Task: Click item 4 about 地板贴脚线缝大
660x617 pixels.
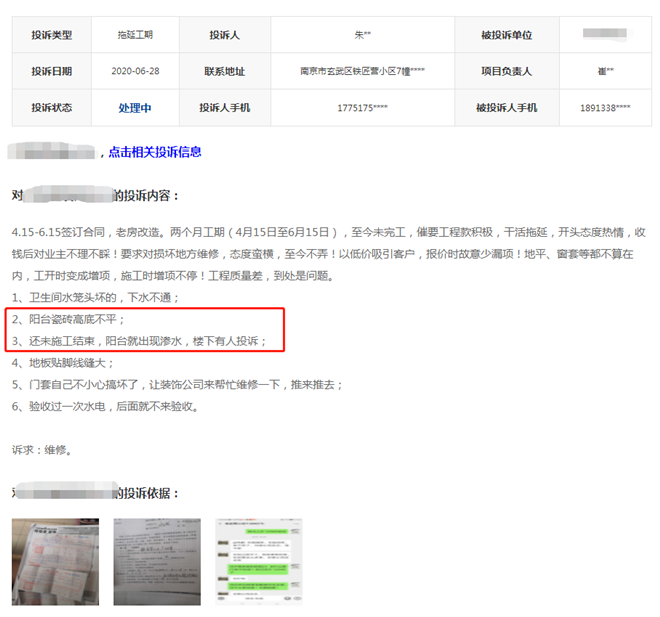Action: tap(63, 363)
